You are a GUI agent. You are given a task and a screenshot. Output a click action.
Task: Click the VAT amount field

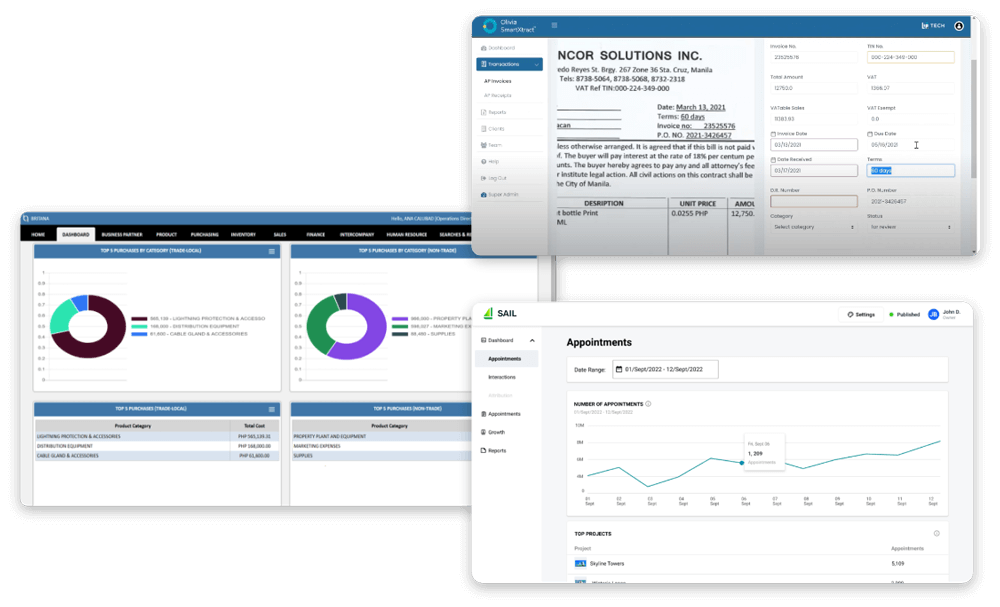coord(911,88)
